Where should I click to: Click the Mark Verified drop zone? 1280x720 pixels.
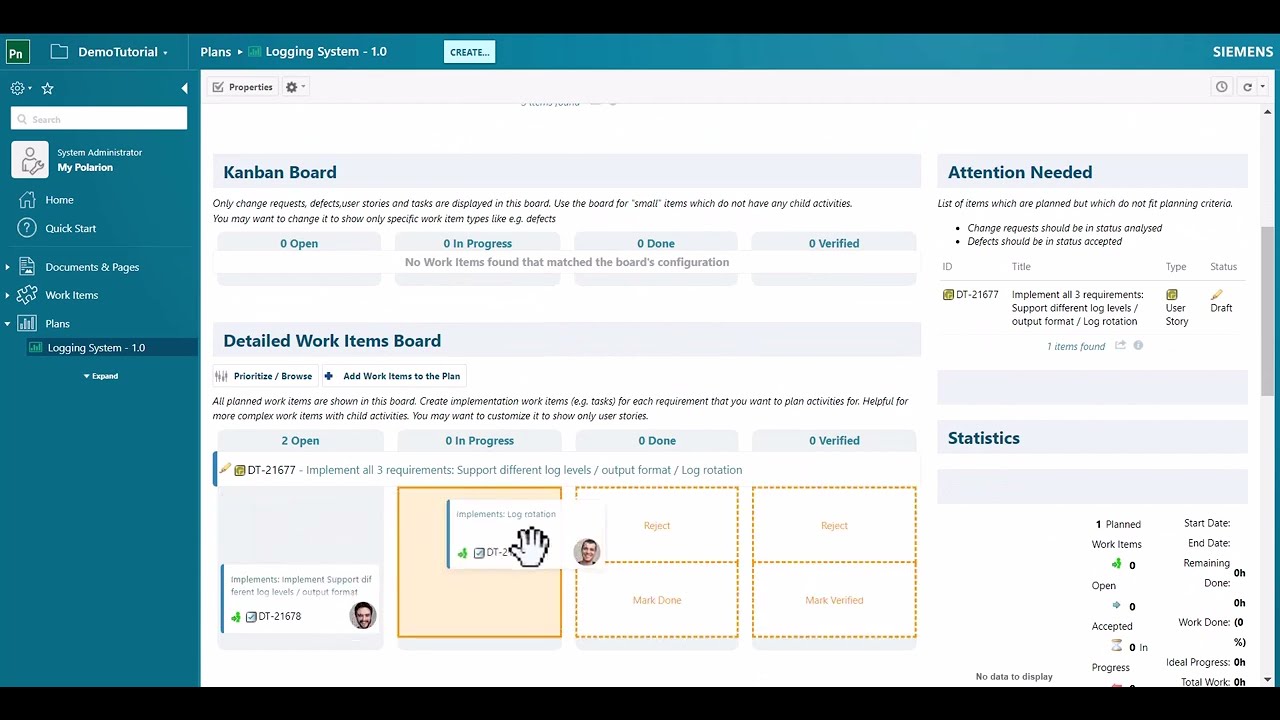[834, 600]
